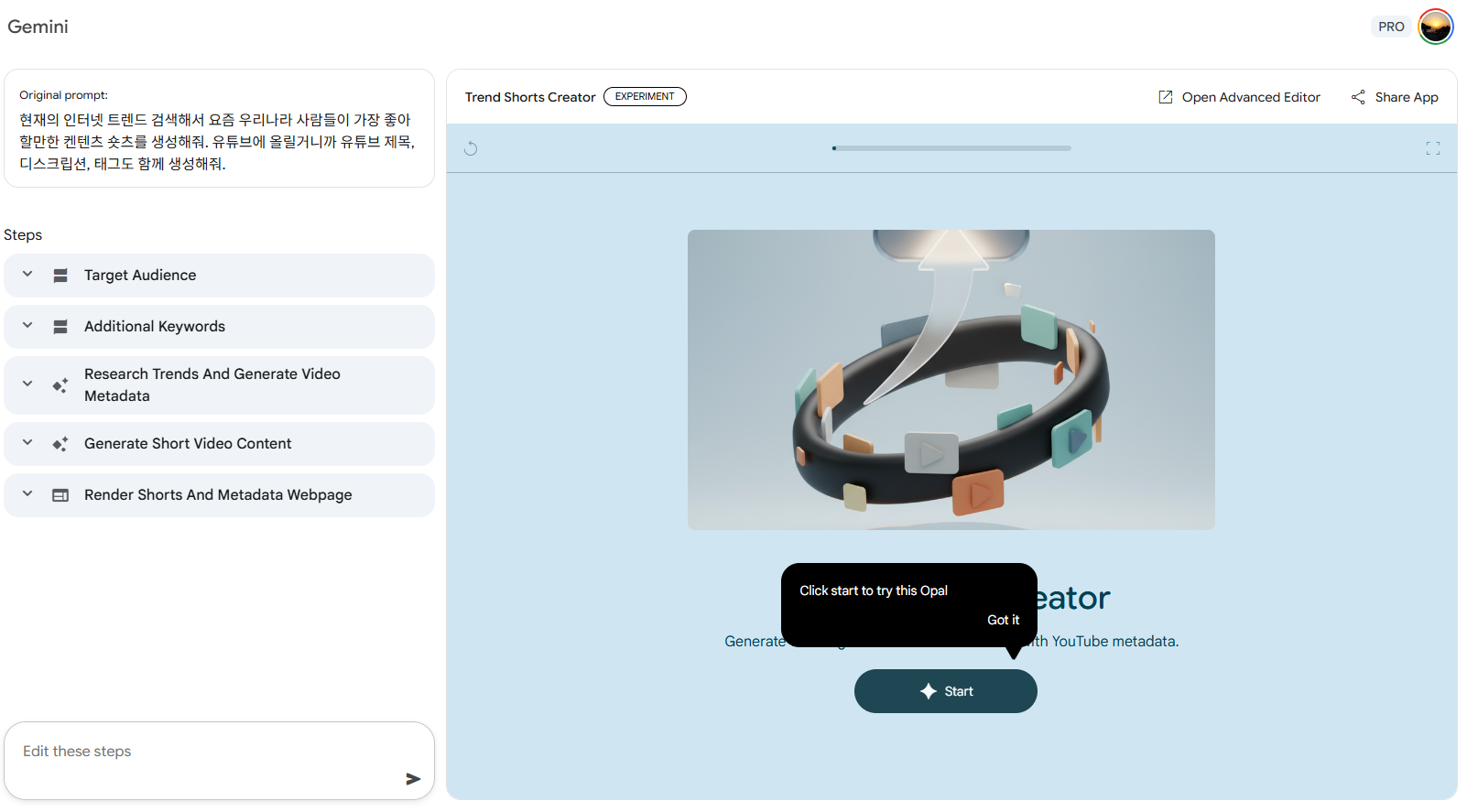
Task: Click the sparkle icon beside Research Trends step
Action: pos(60,385)
